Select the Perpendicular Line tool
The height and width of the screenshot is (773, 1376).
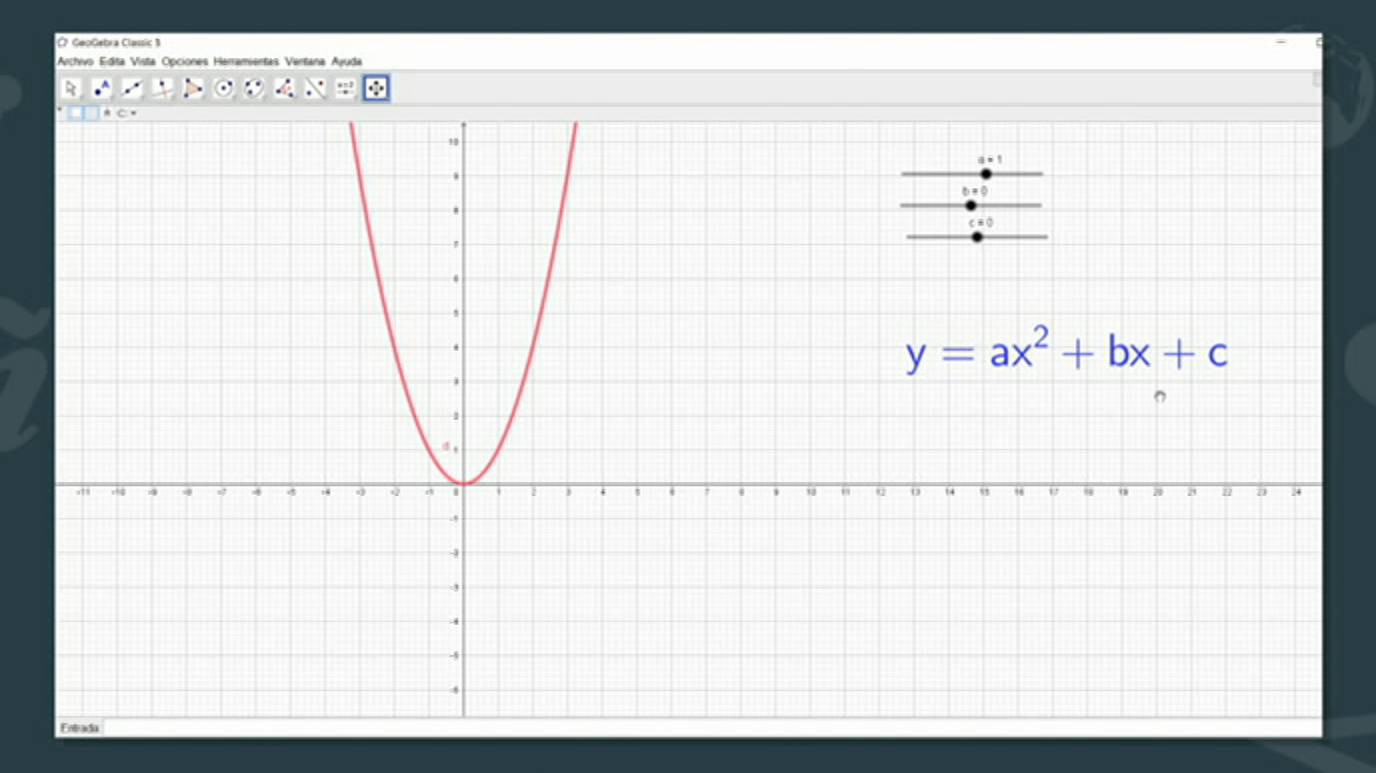(162, 89)
